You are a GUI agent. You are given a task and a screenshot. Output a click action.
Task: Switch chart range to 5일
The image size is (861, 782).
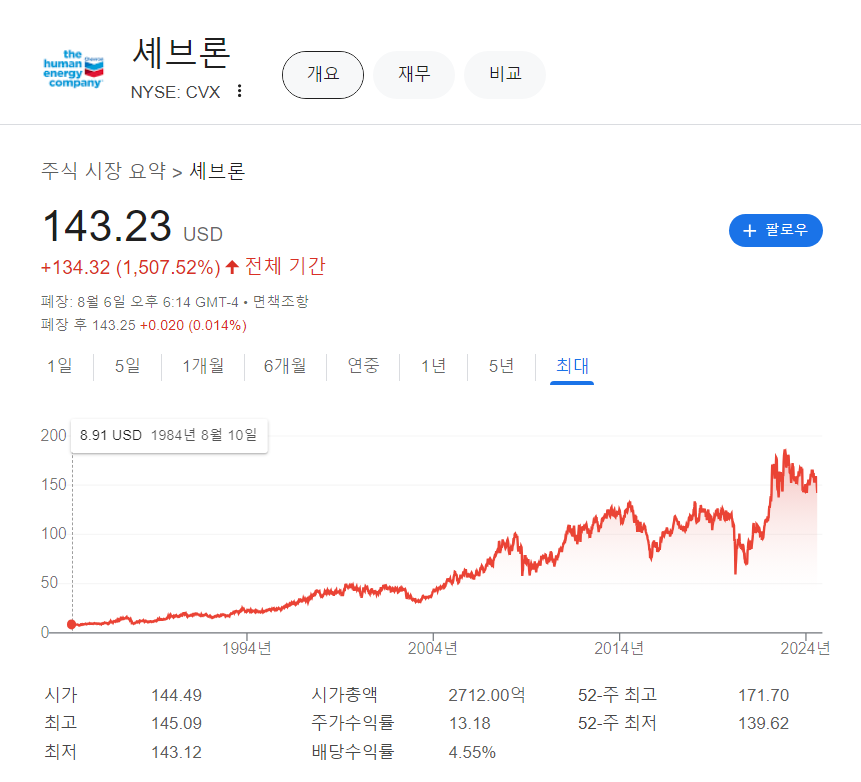pyautogui.click(x=127, y=366)
